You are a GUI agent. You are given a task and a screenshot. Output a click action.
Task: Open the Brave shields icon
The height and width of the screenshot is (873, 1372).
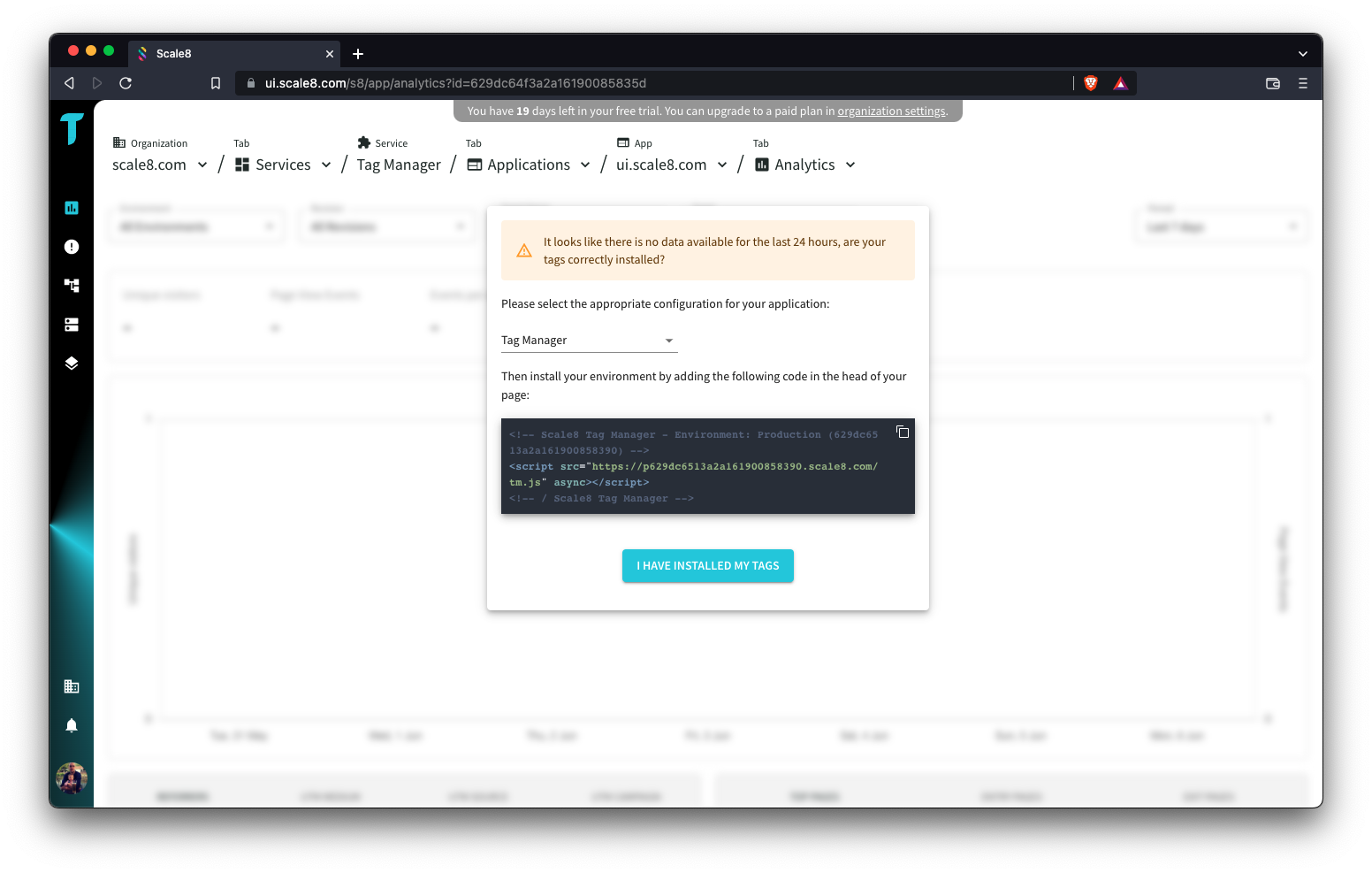(1091, 83)
